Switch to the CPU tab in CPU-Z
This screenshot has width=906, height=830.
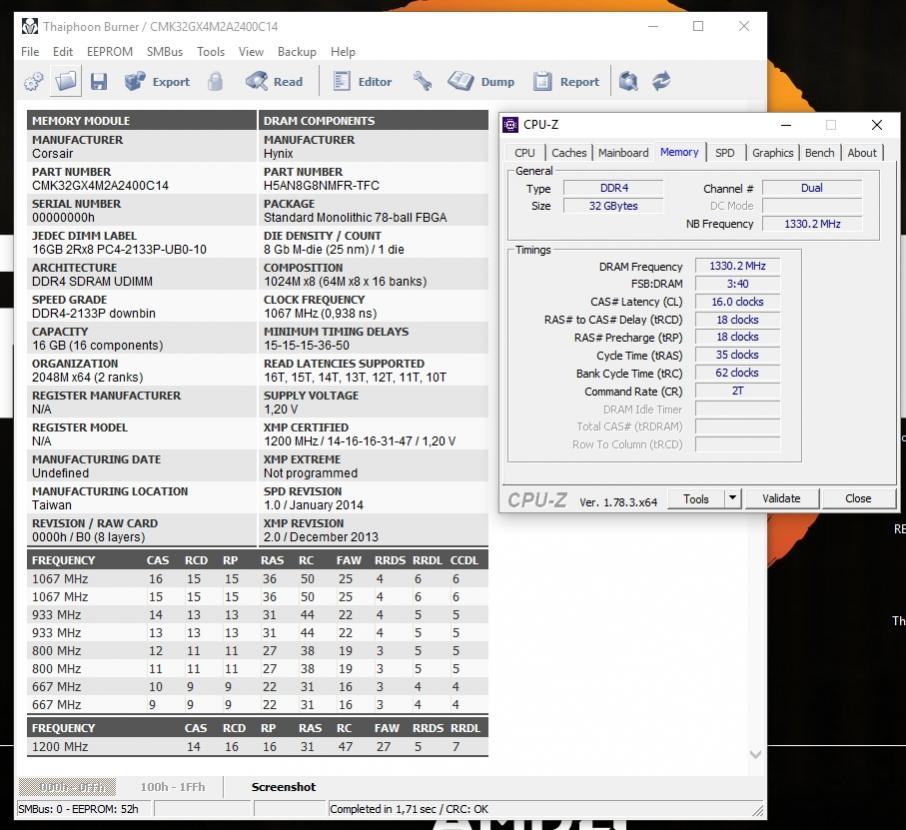coord(525,153)
